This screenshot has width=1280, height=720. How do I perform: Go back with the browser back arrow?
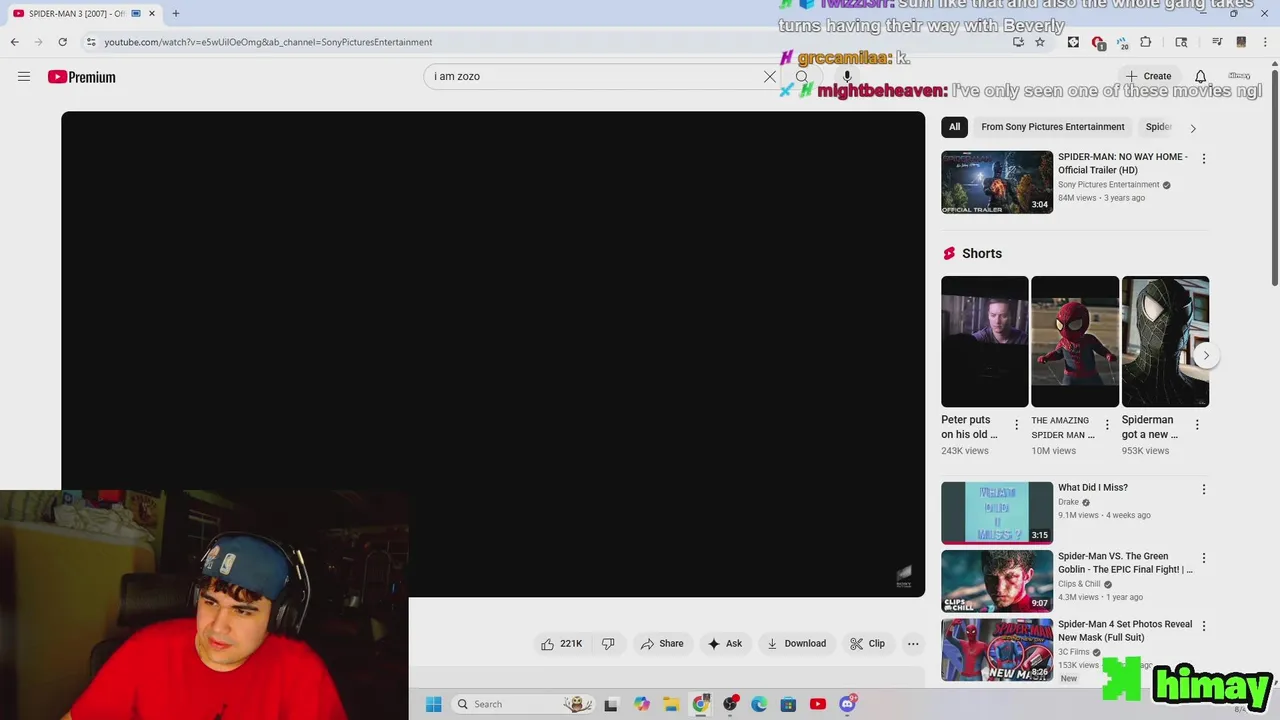coord(14,42)
